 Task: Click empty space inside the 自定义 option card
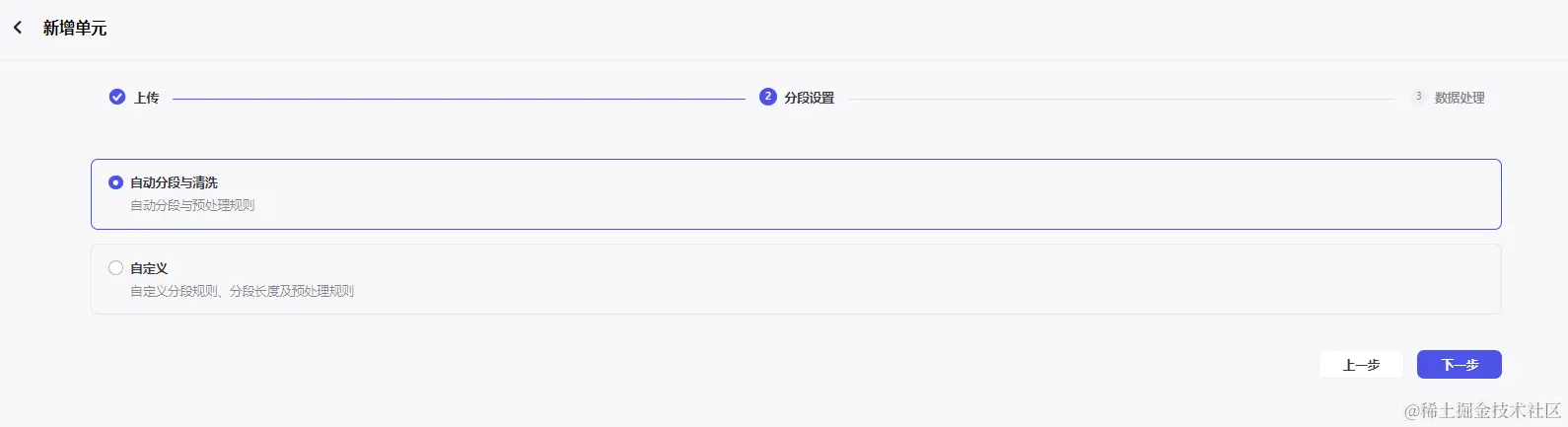(x=888, y=279)
